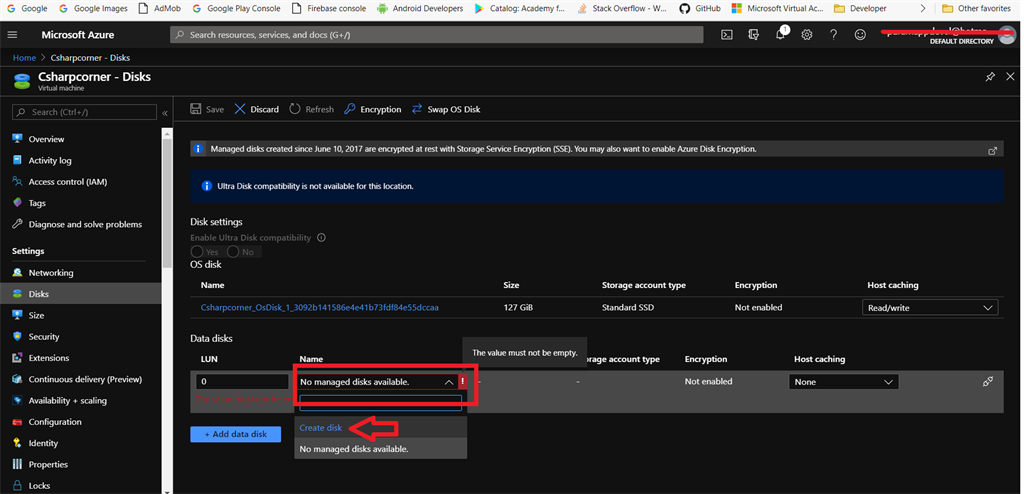Screen dimensions: 1024x494
Task: Open Encryption from the toolbar
Action: tap(373, 109)
